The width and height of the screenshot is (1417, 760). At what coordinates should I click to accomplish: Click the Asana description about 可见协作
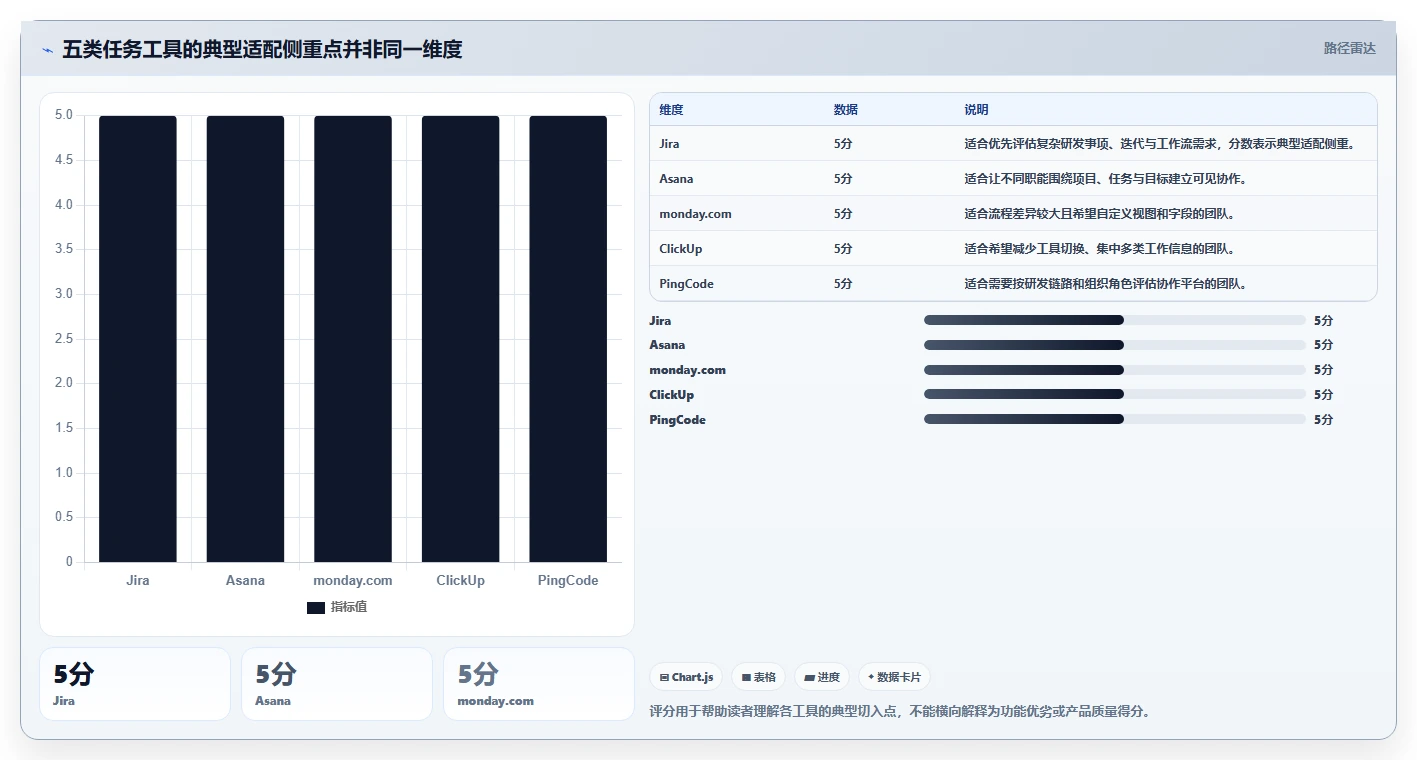pos(1105,179)
